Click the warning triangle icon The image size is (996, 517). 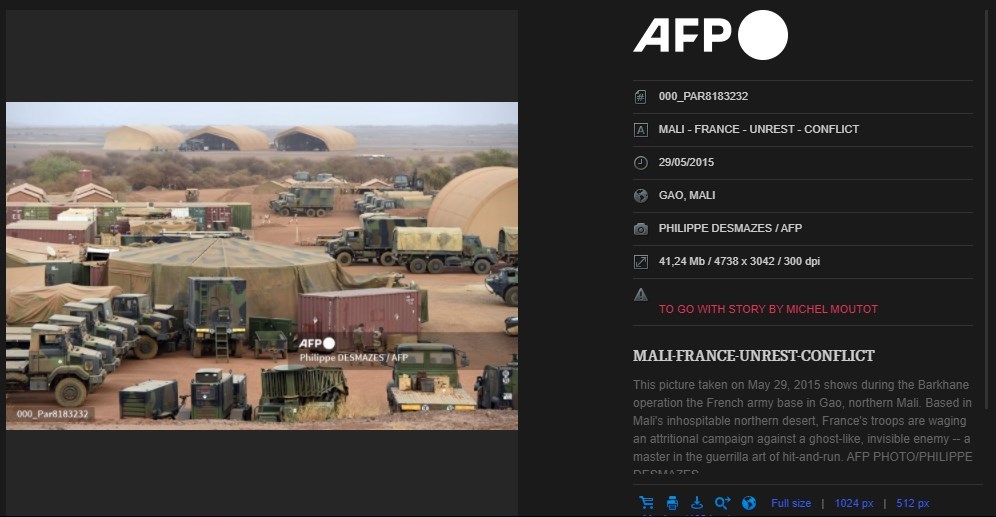(641, 295)
